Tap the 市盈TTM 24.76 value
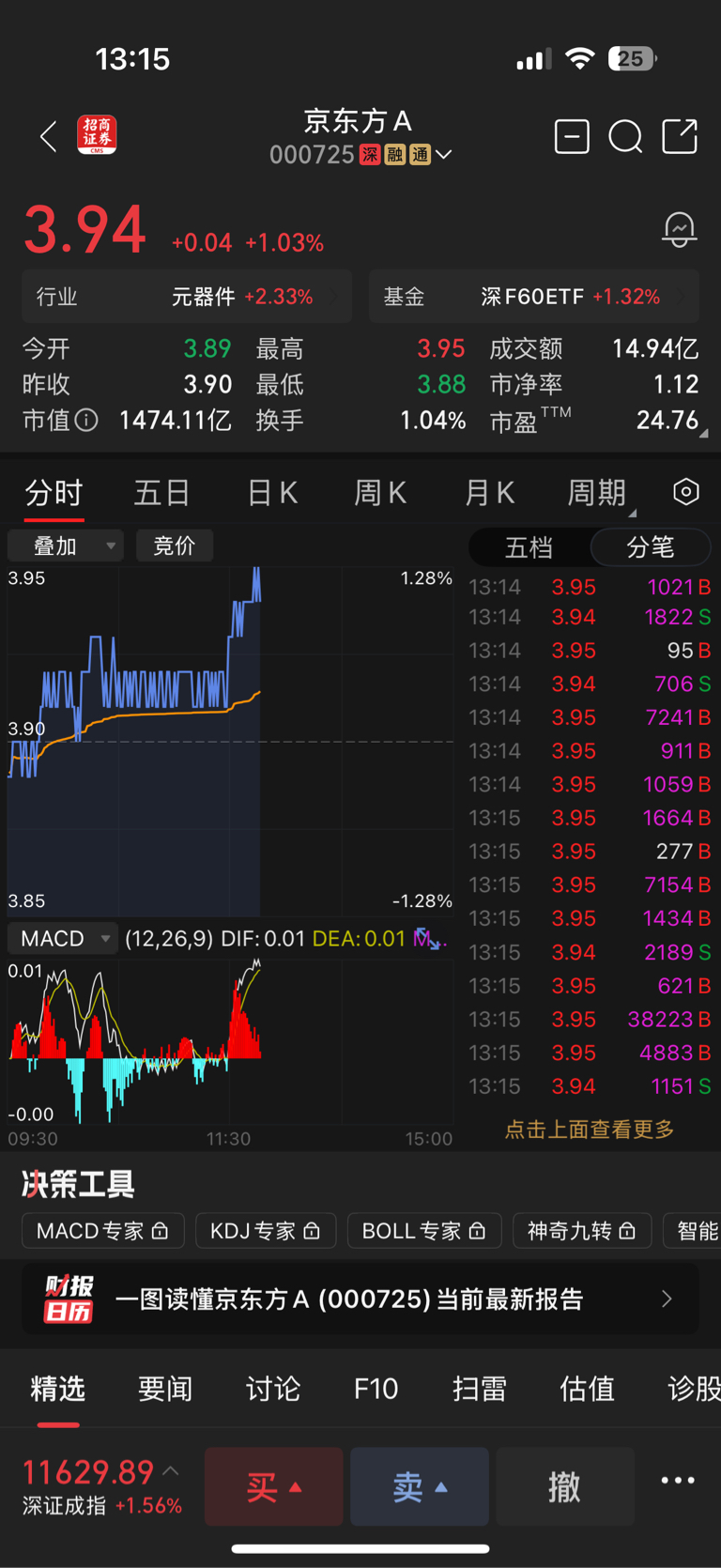Screen dimensions: 721x1568 tap(667, 420)
